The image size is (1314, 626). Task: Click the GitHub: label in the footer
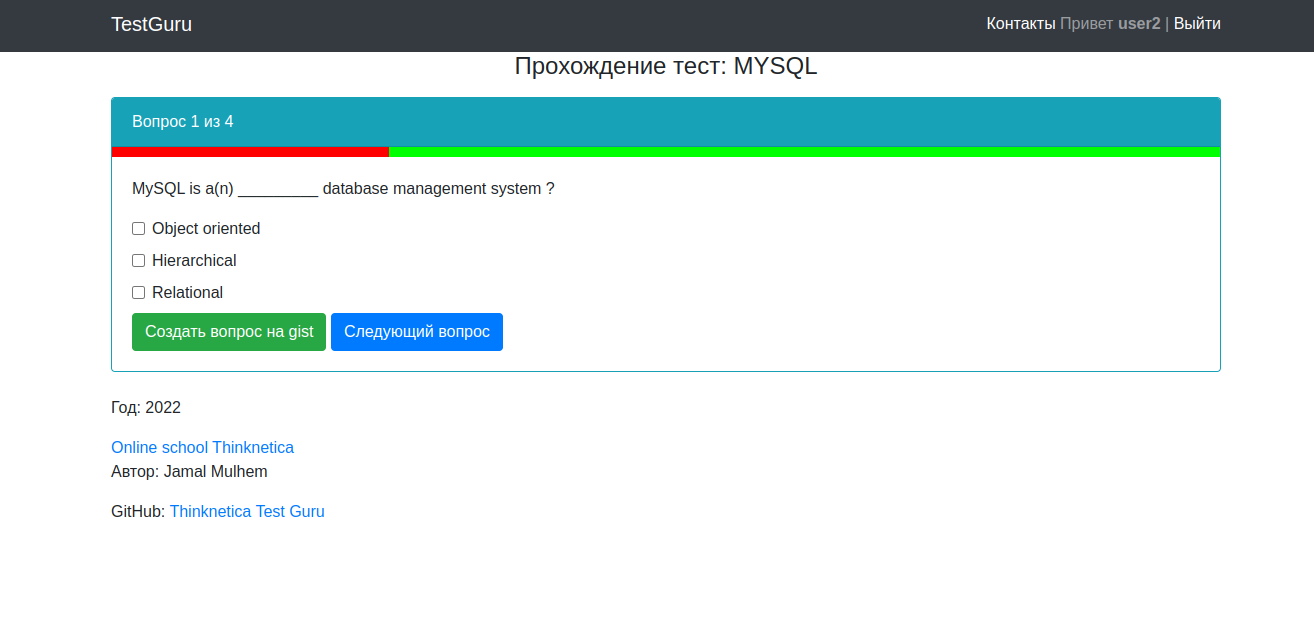click(138, 512)
